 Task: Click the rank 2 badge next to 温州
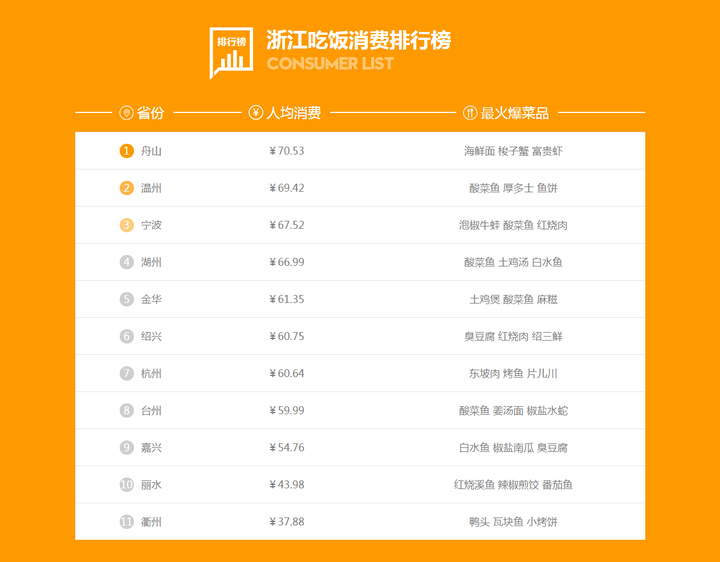point(126,188)
